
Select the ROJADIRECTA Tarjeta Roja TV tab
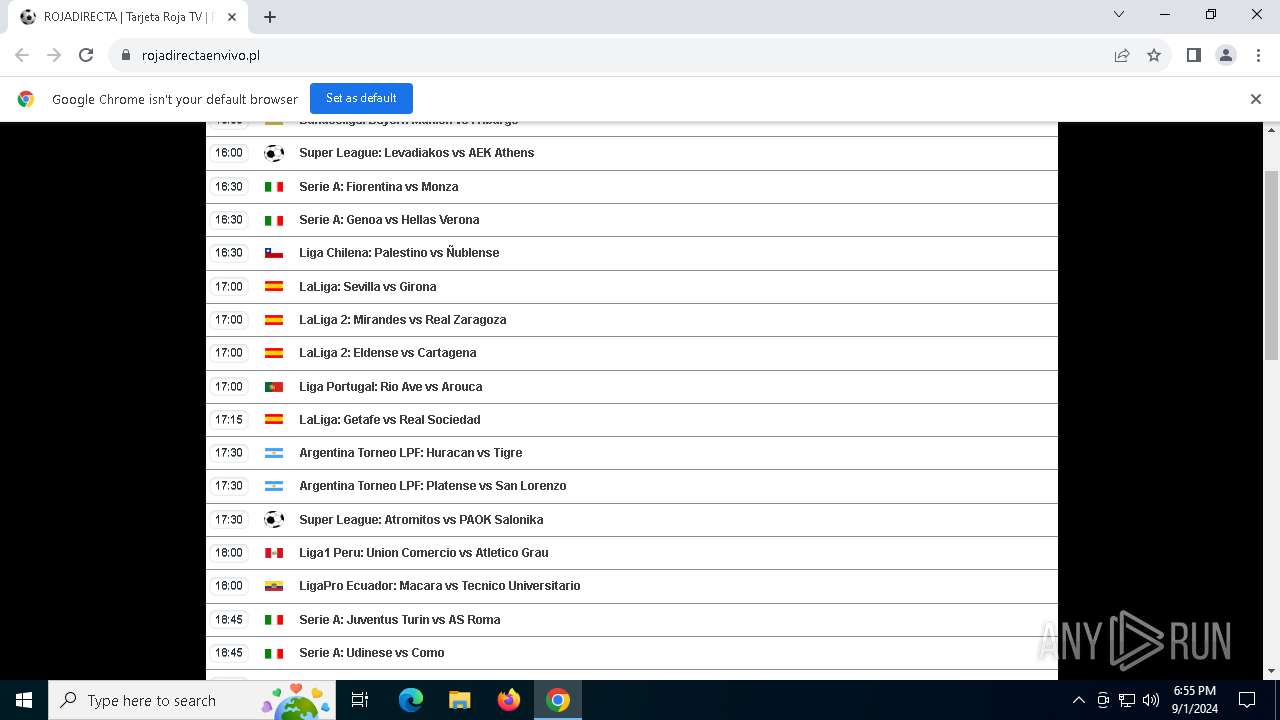(x=127, y=17)
